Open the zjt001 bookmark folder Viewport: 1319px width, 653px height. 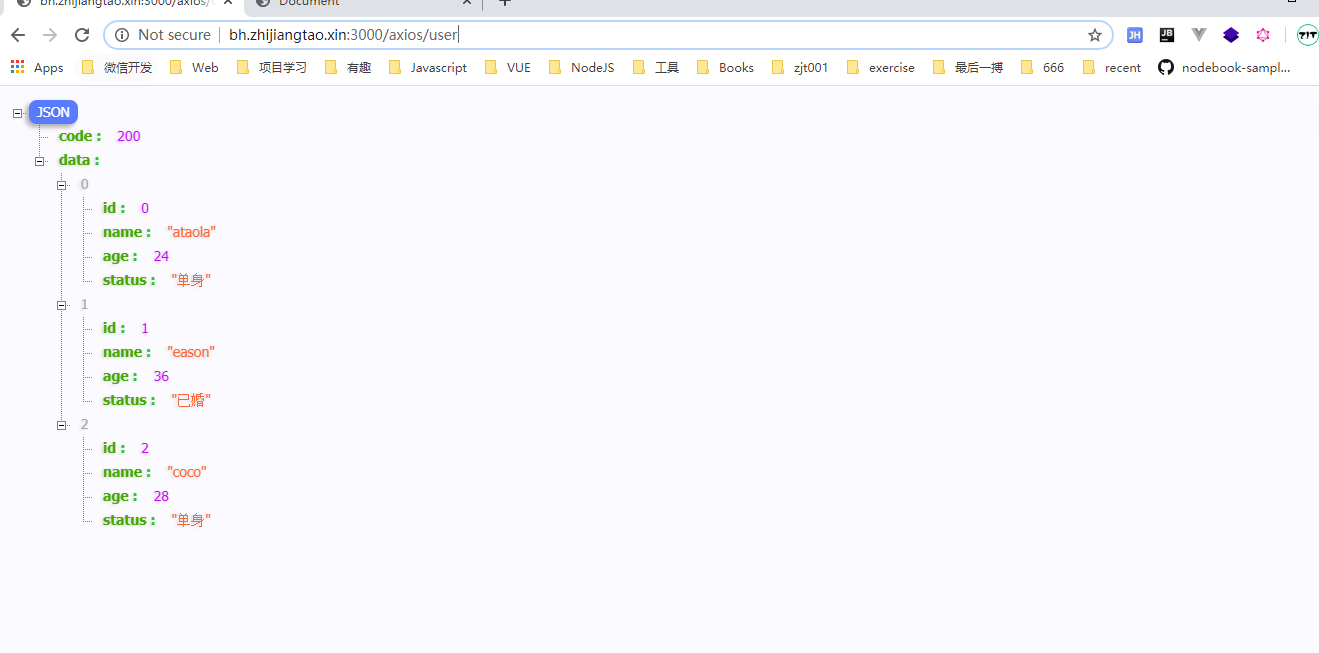pyautogui.click(x=800, y=67)
